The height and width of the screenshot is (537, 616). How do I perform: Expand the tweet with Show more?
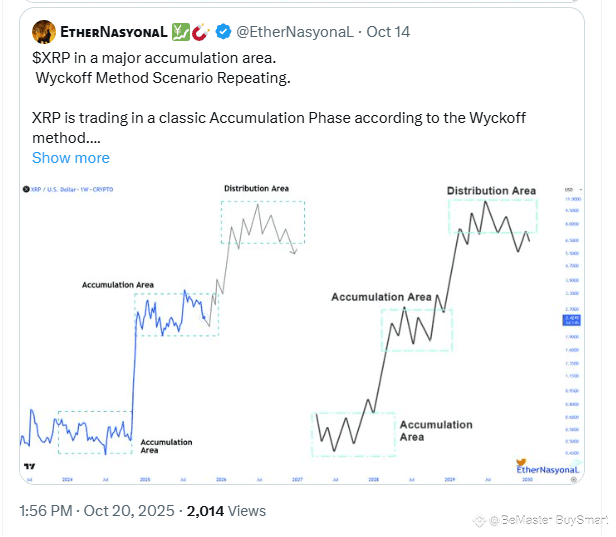point(71,158)
